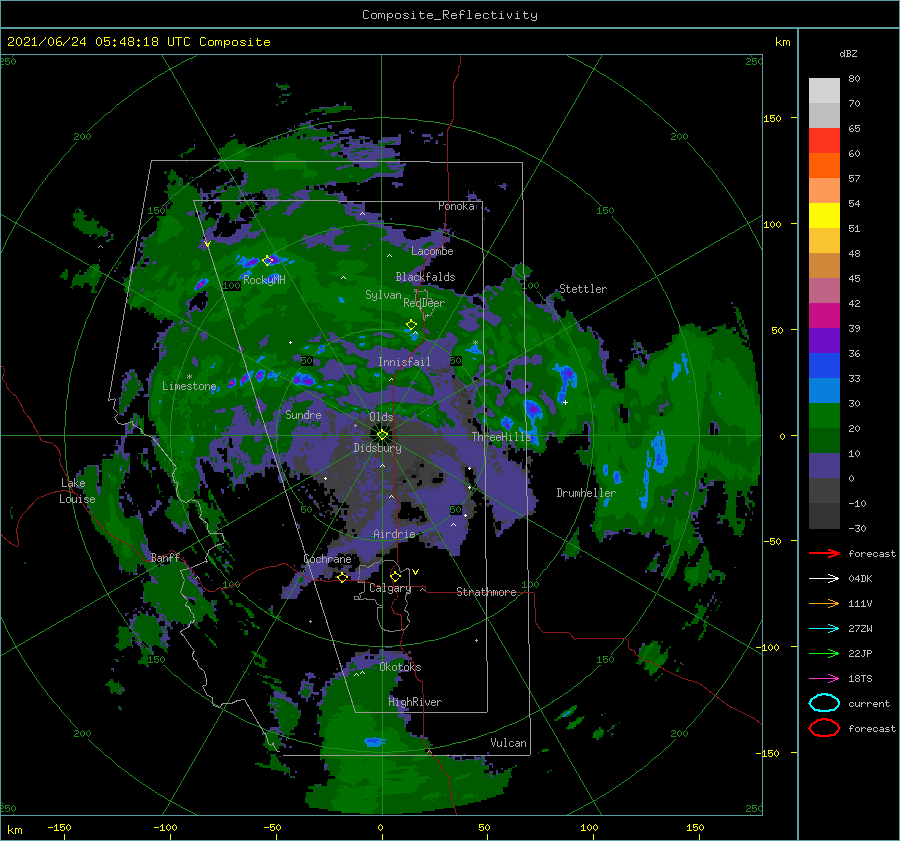Click the orange 111V arrow in legend
The image size is (900, 841).
point(824,603)
